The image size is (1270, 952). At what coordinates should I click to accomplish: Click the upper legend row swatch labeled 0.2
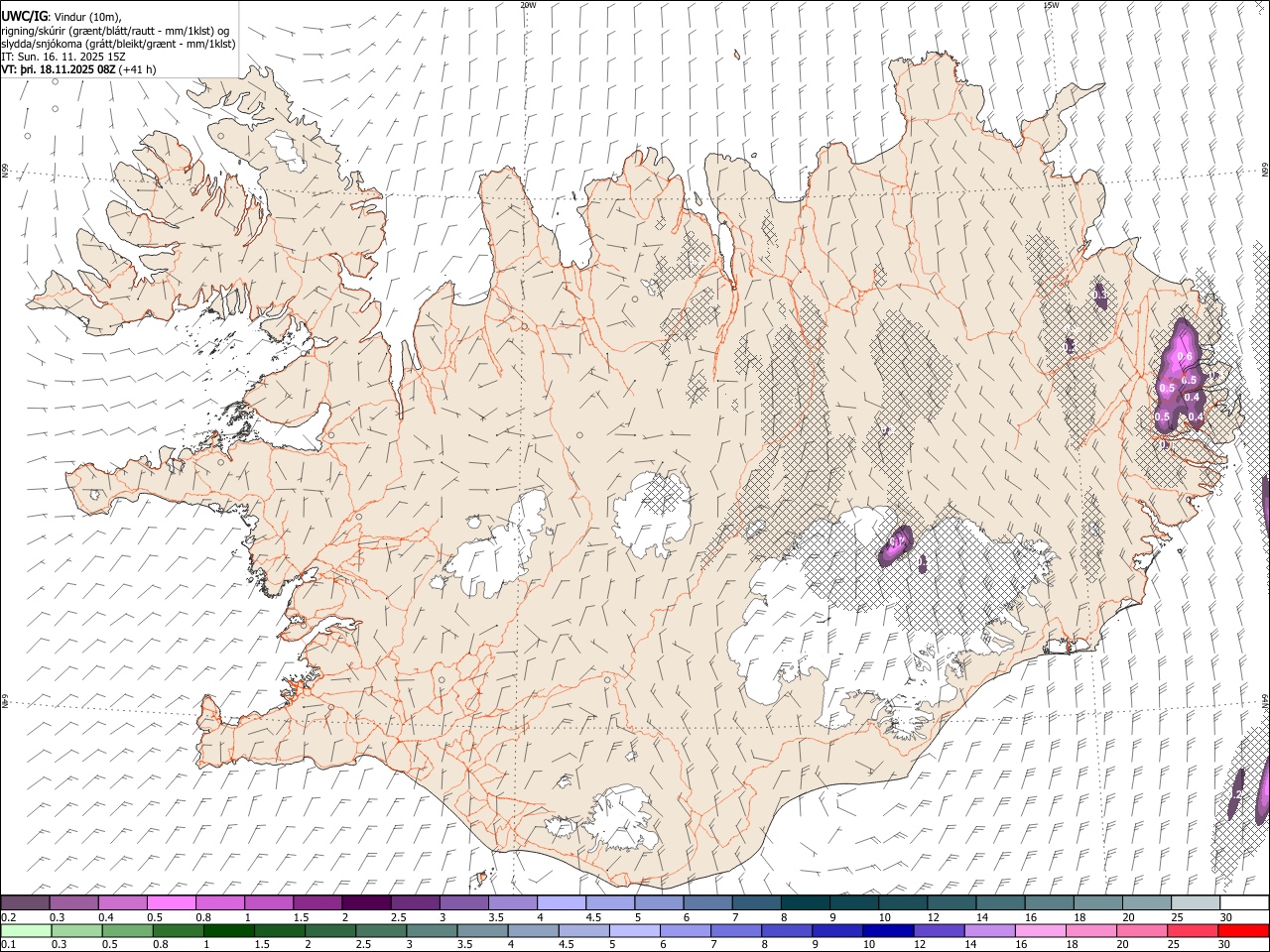pos(26,902)
